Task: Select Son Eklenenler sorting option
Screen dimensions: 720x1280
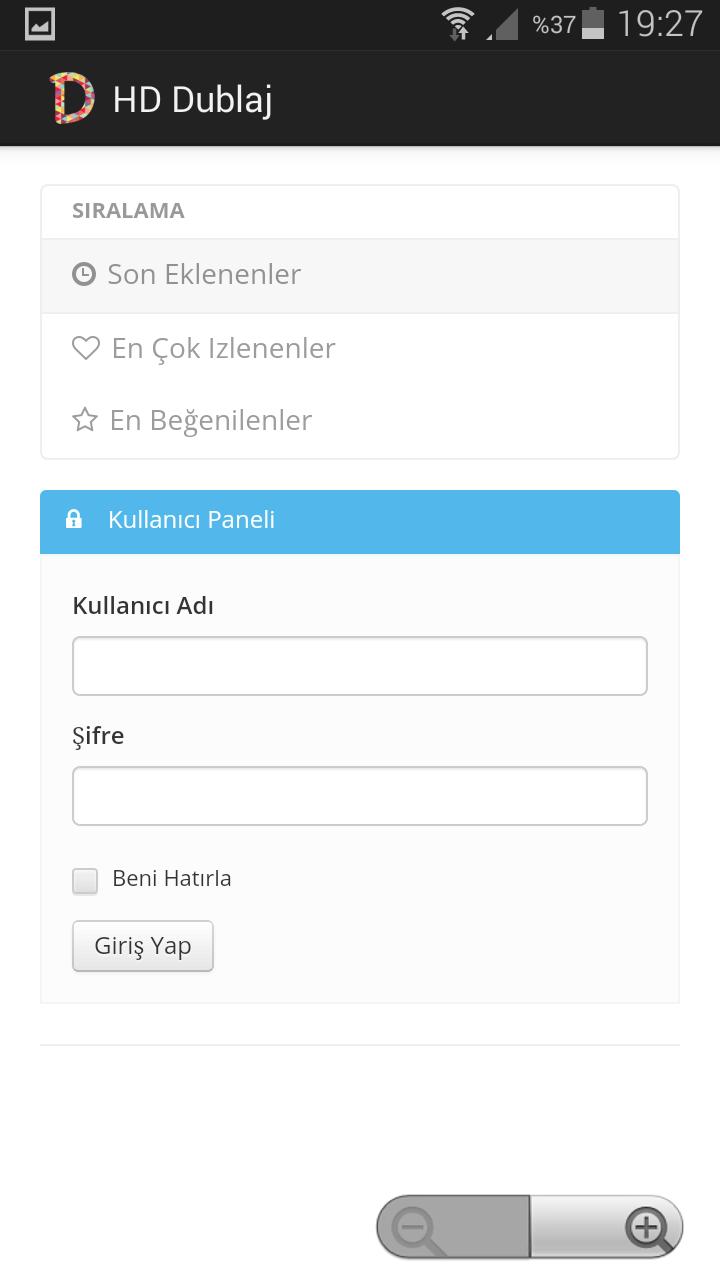Action: point(204,275)
